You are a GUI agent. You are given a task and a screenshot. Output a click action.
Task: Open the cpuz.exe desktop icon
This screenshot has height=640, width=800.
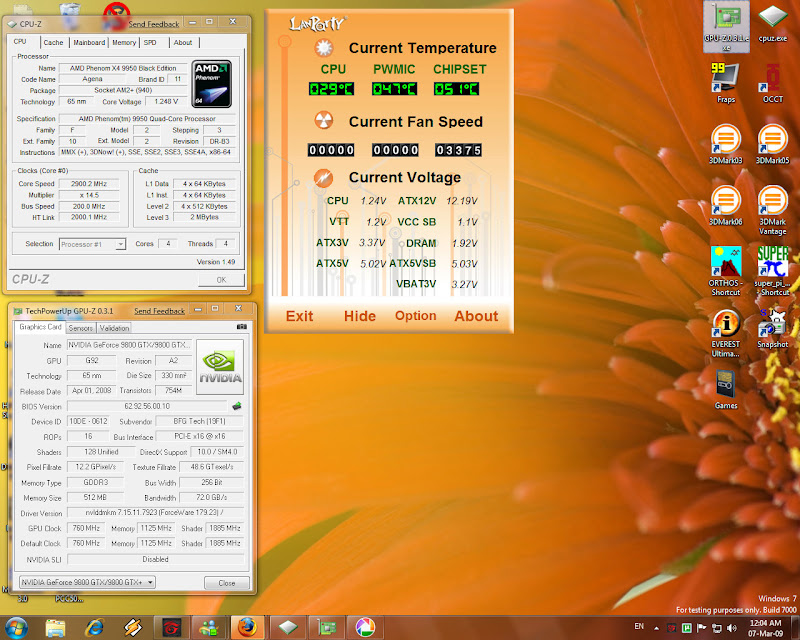(772, 22)
